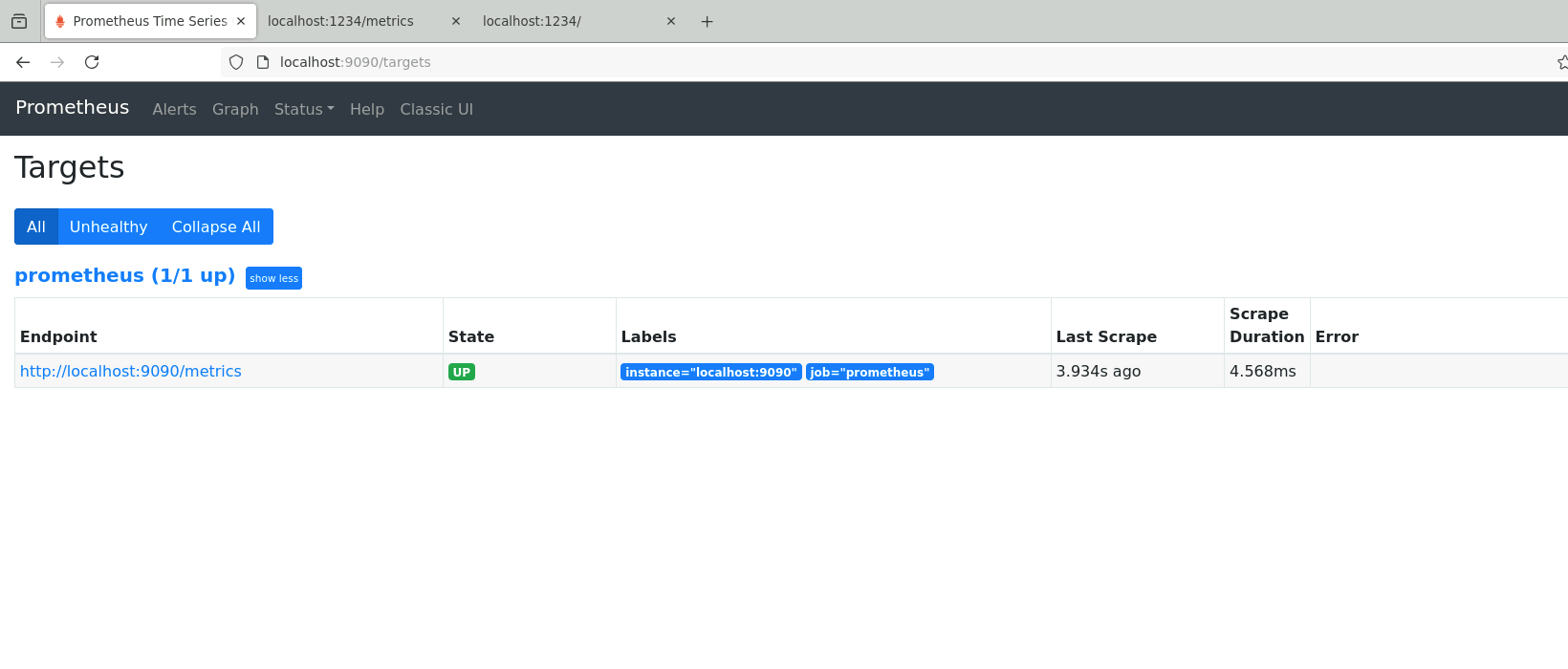Click the browser forward arrow
The image size is (1568, 669).
click(x=57, y=62)
